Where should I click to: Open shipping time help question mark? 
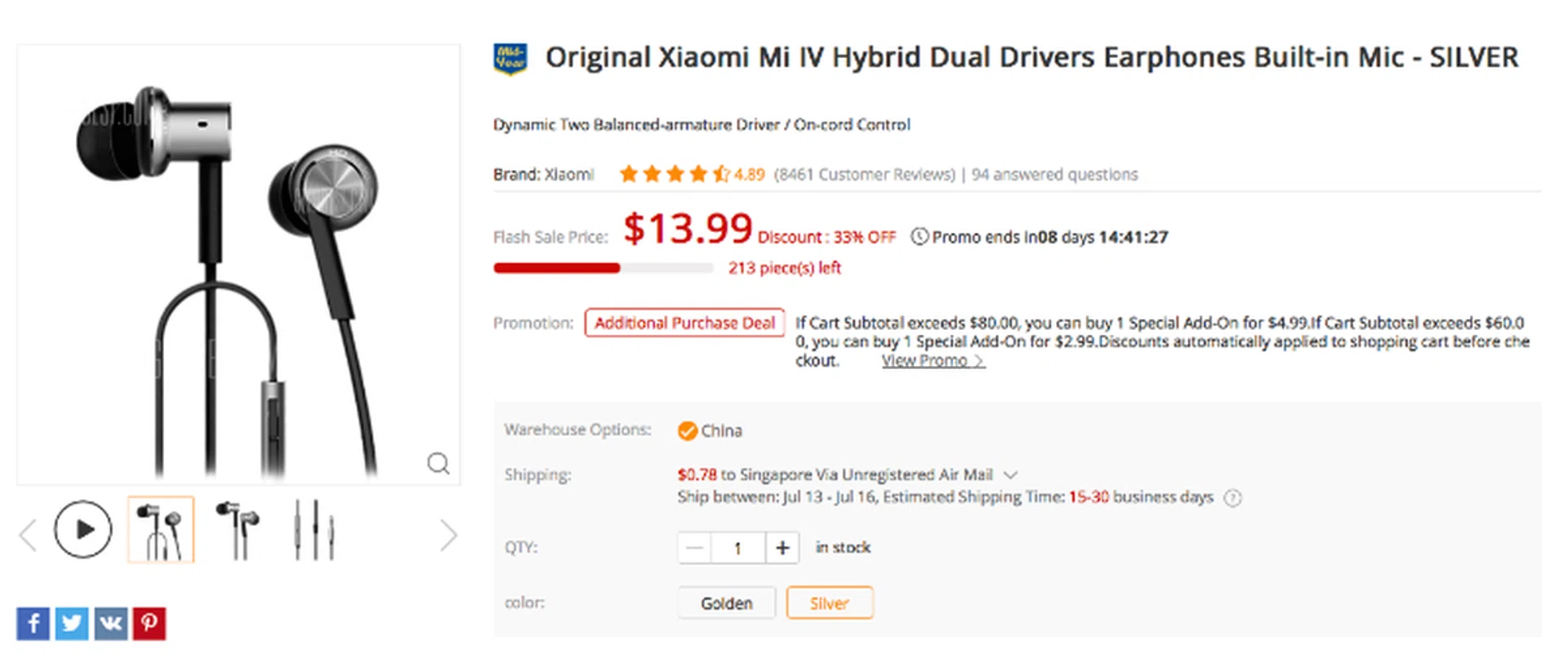pyautogui.click(x=1233, y=498)
